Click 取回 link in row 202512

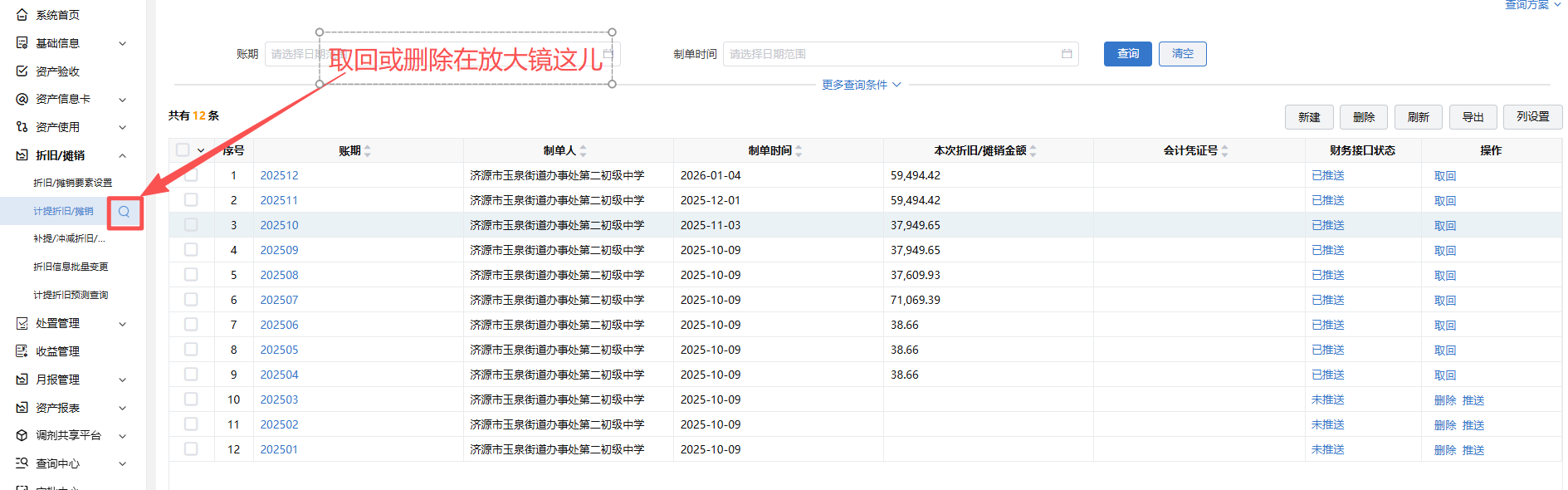1445,176
